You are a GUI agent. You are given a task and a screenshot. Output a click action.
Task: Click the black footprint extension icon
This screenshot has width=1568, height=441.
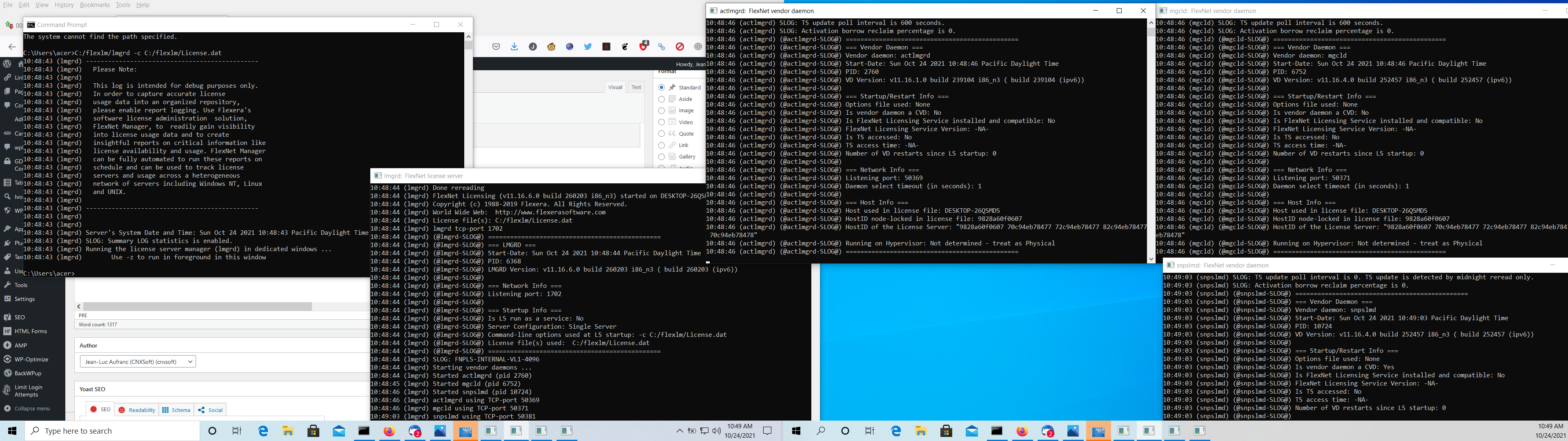[x=624, y=47]
